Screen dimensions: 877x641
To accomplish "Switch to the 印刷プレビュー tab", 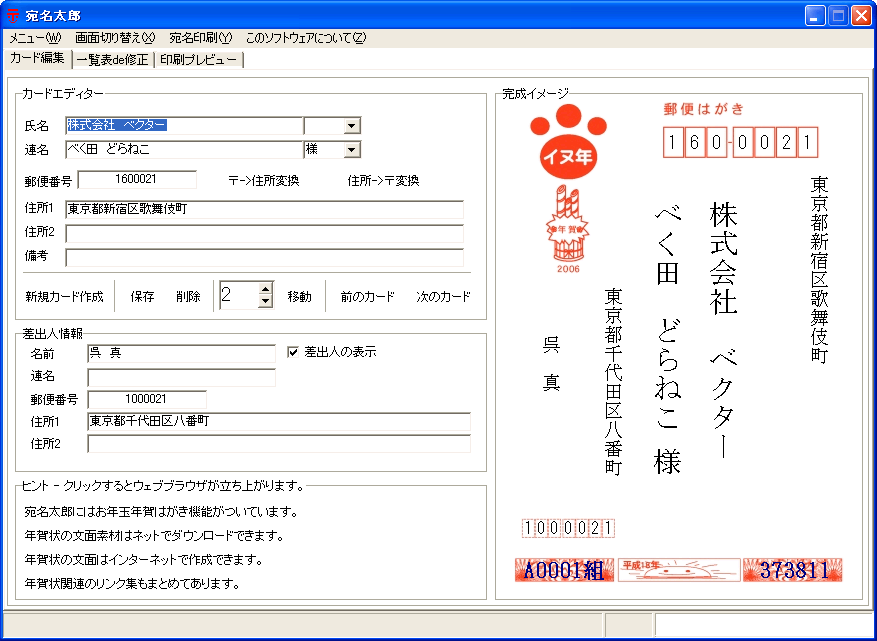I will 198,60.
